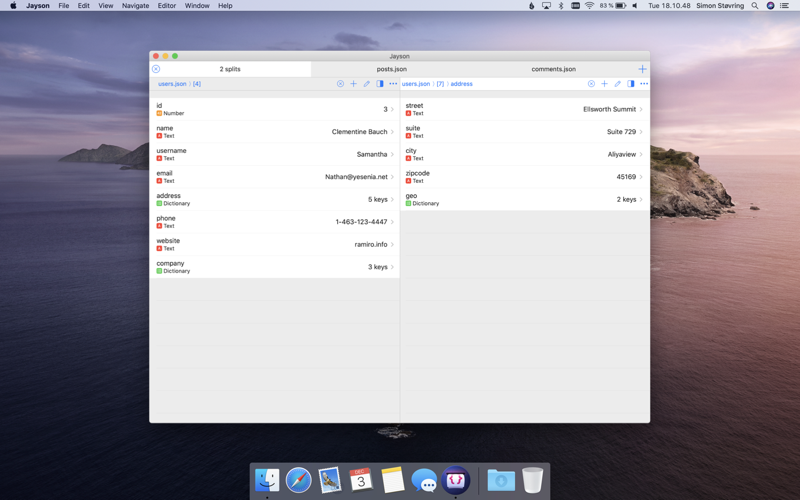The width and height of the screenshot is (800, 500).
Task: Toggle split view icon in right pane
Action: coord(631,84)
